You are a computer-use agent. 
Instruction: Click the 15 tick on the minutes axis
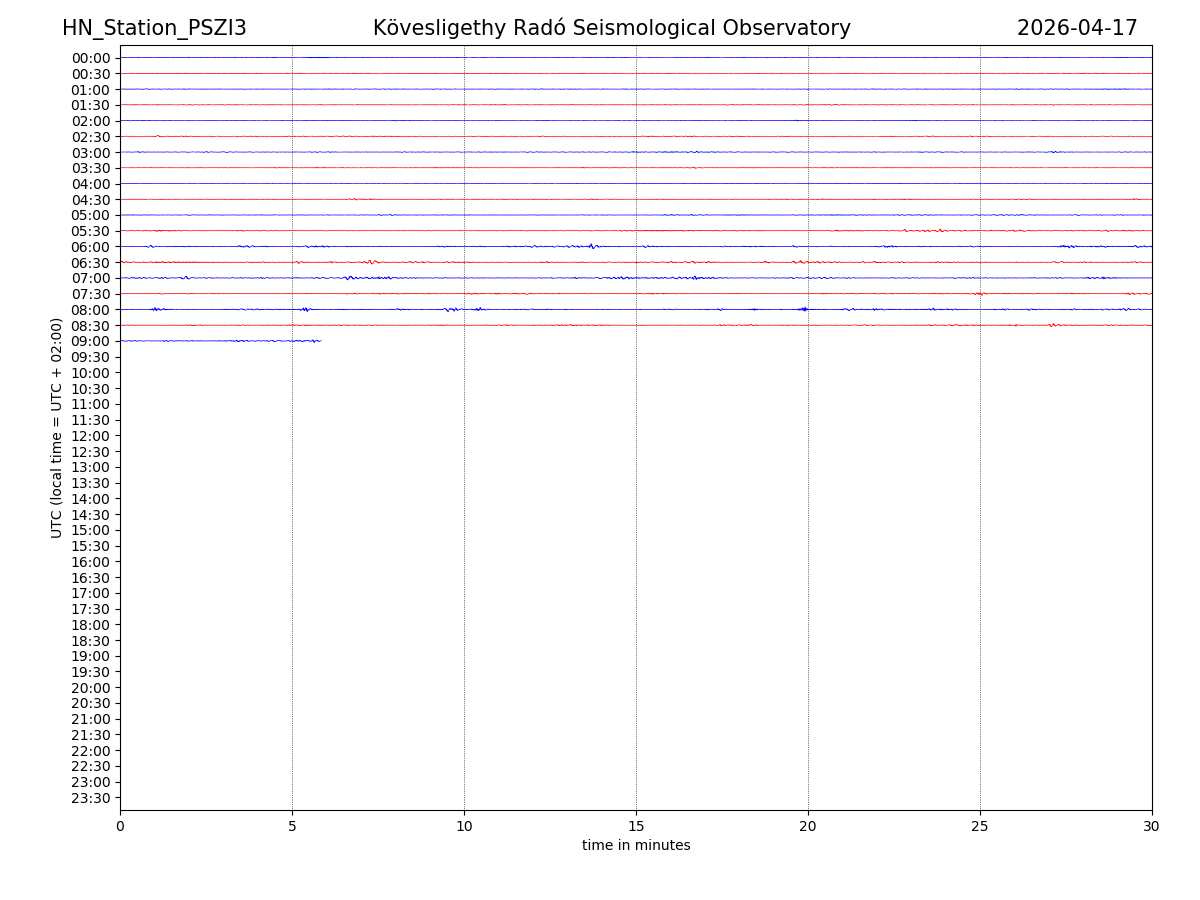(x=636, y=827)
